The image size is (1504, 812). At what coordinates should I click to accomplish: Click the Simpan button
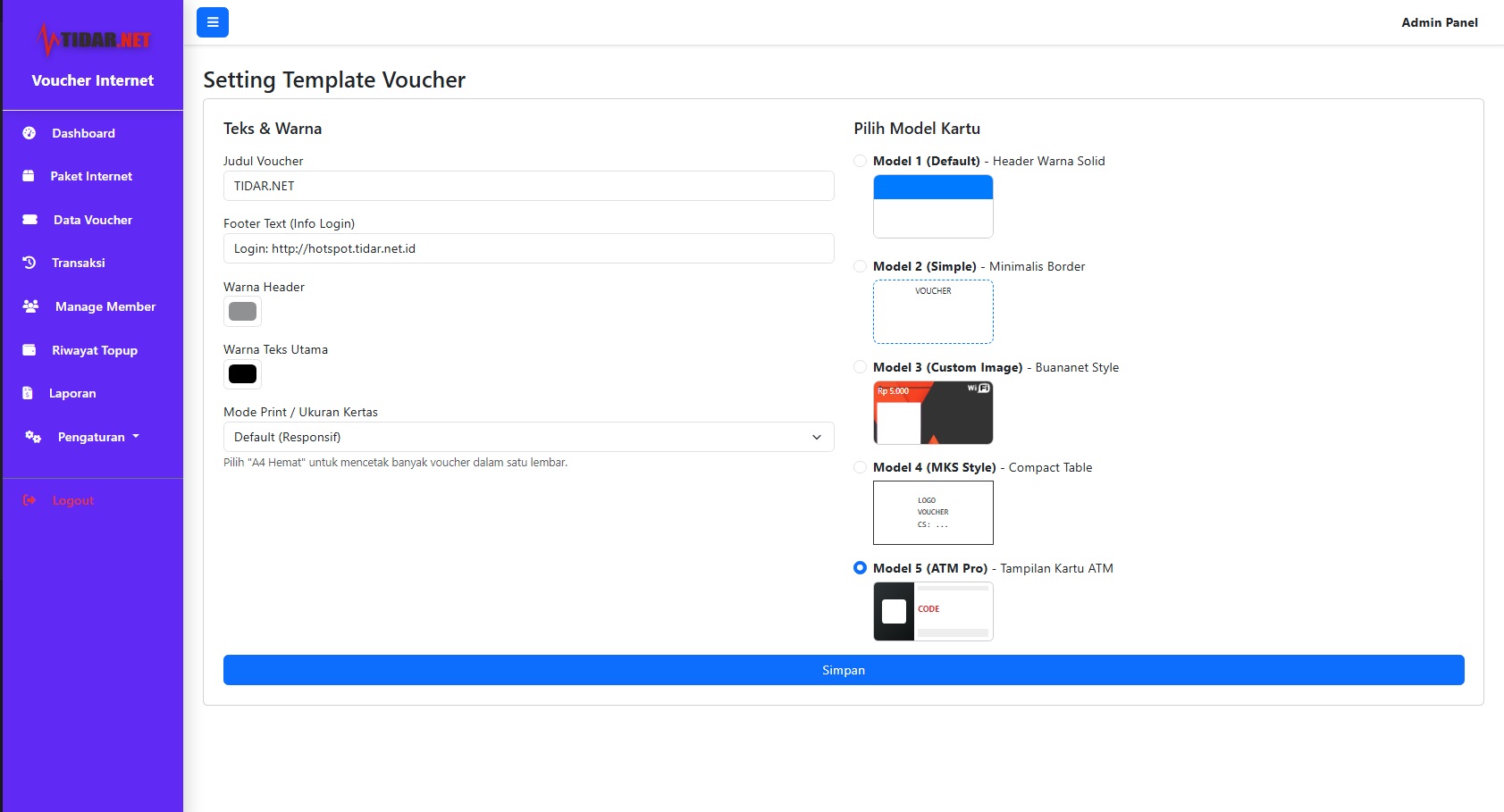844,670
